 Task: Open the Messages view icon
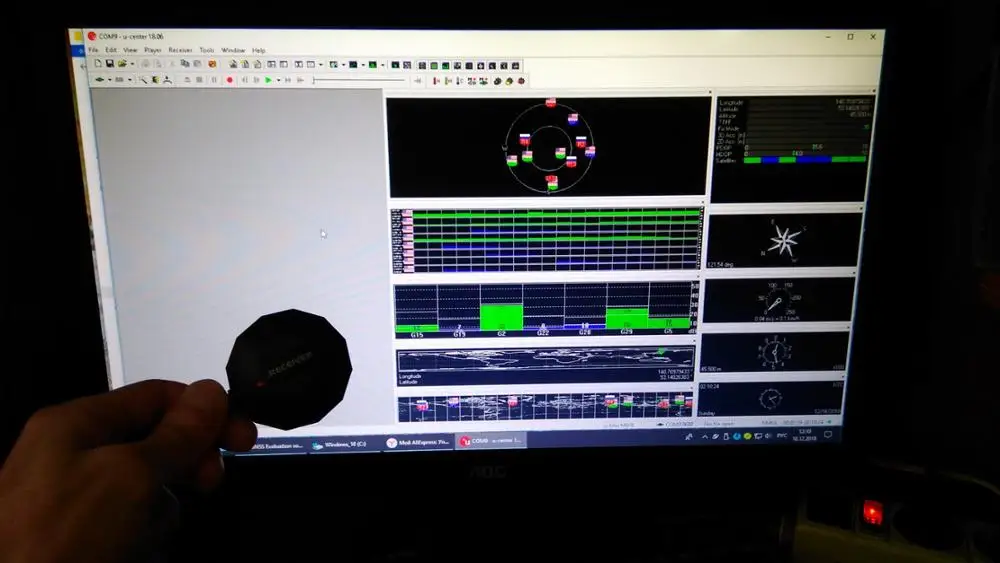click(272, 64)
